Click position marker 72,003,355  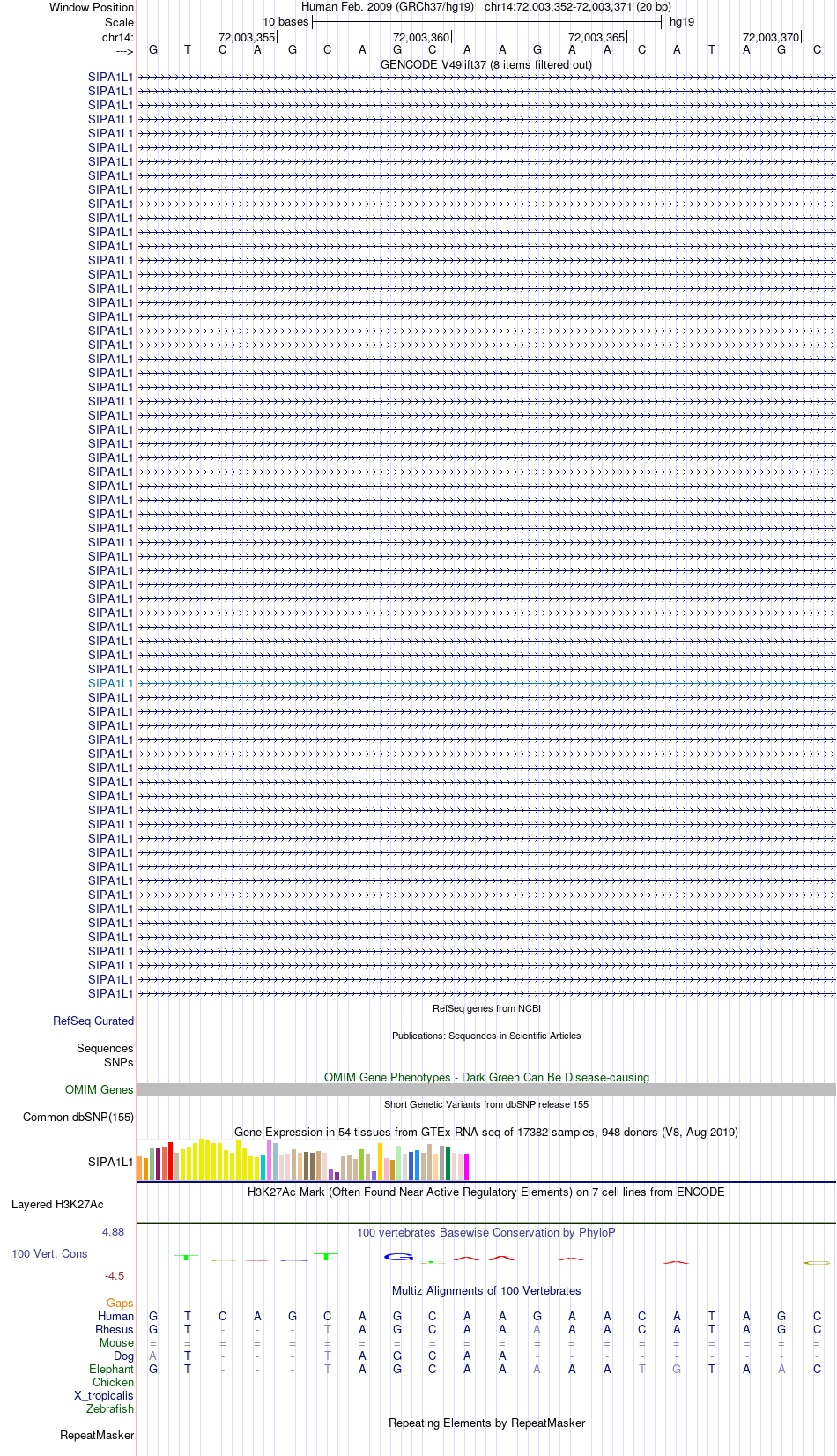[x=247, y=37]
